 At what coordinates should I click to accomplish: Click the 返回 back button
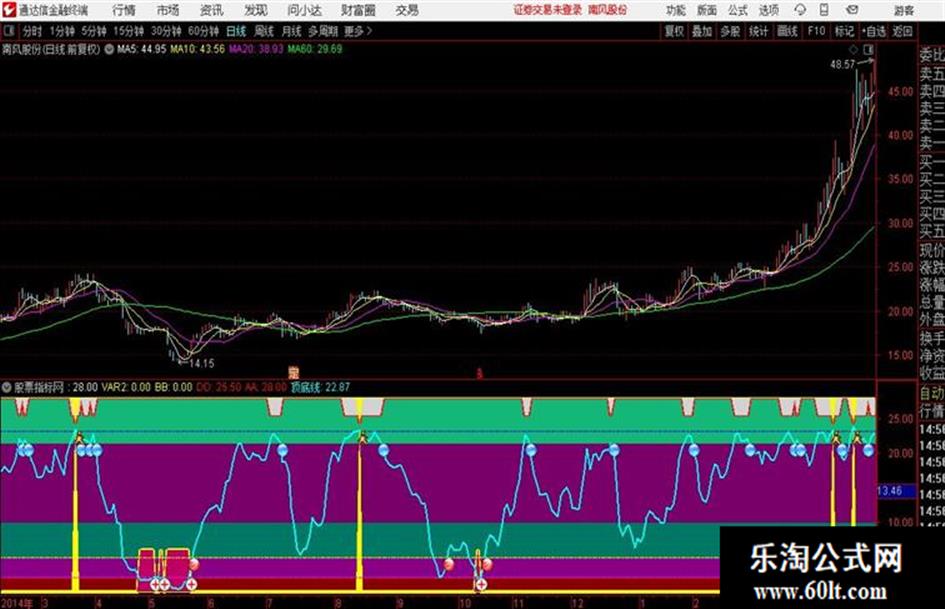[x=902, y=31]
